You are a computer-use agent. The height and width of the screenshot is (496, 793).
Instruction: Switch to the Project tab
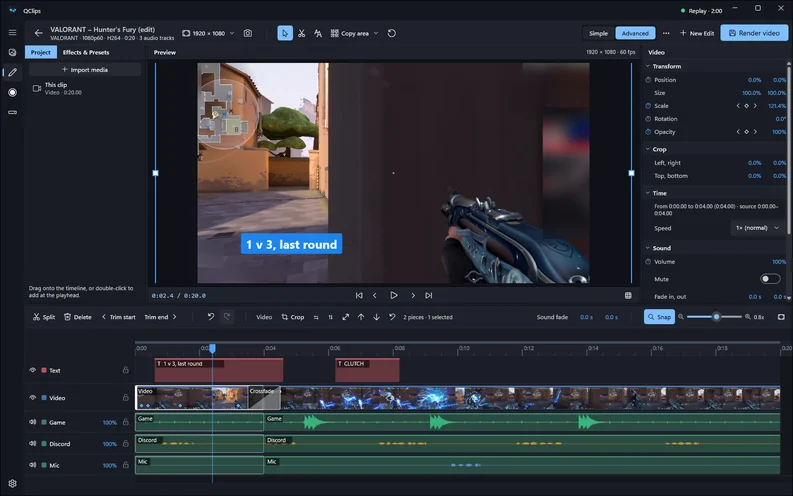40,52
